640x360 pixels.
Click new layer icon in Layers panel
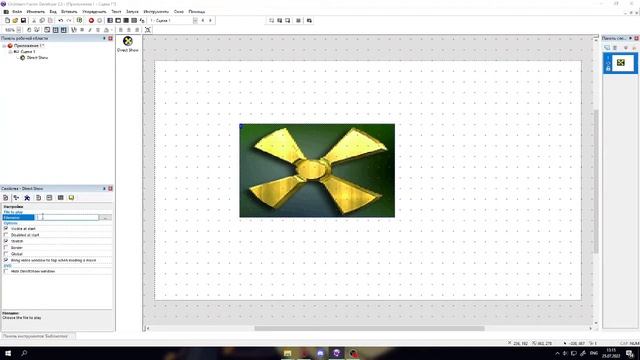(607, 48)
